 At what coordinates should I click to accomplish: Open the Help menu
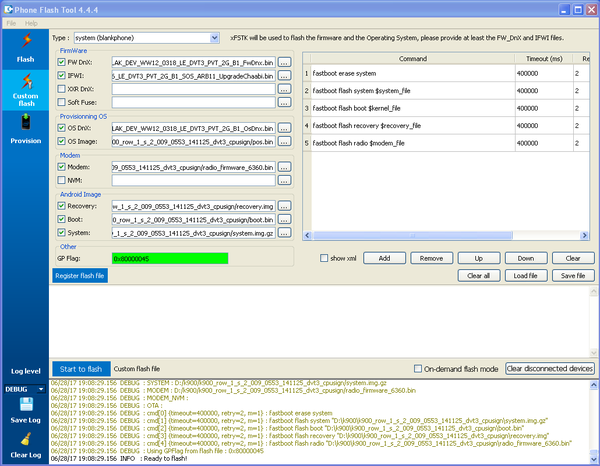click(x=32, y=22)
